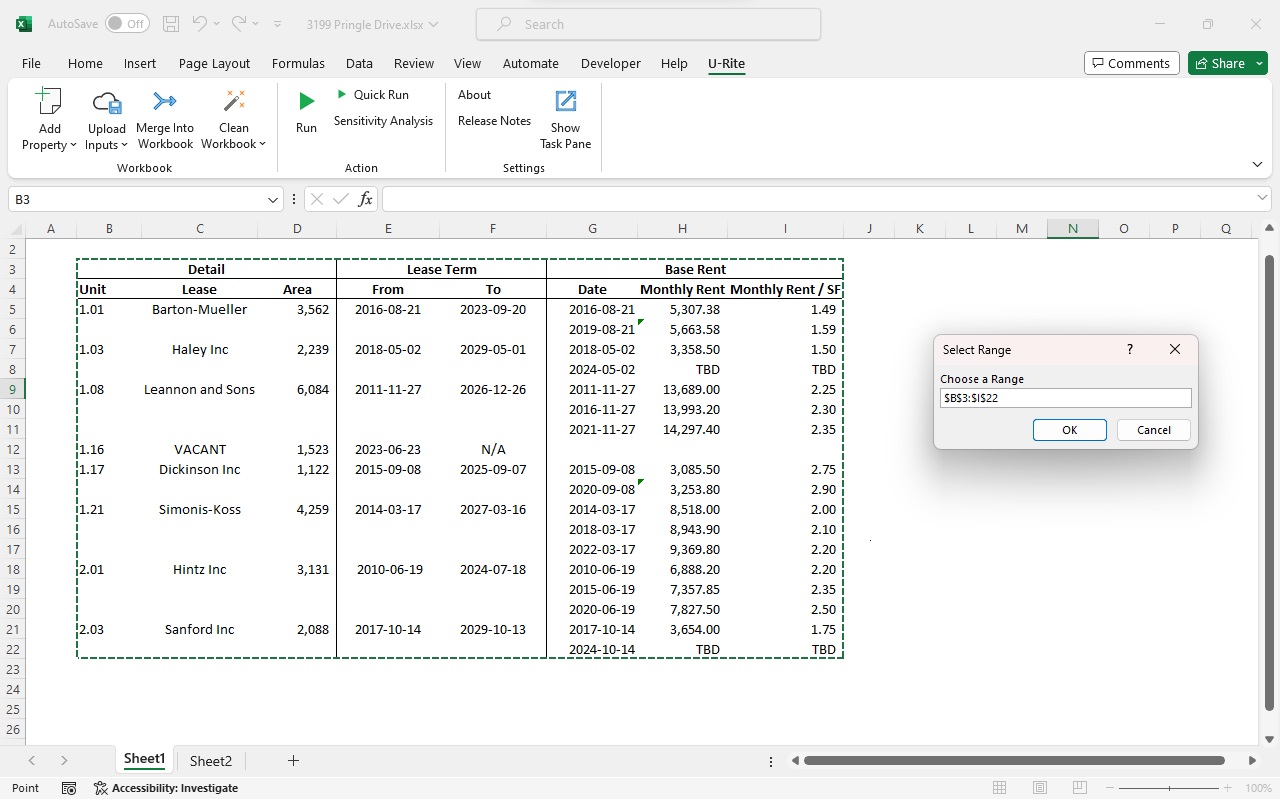Show the U-Rite Task Pane
Image resolution: width=1280 pixels, height=800 pixels.
coord(565,118)
